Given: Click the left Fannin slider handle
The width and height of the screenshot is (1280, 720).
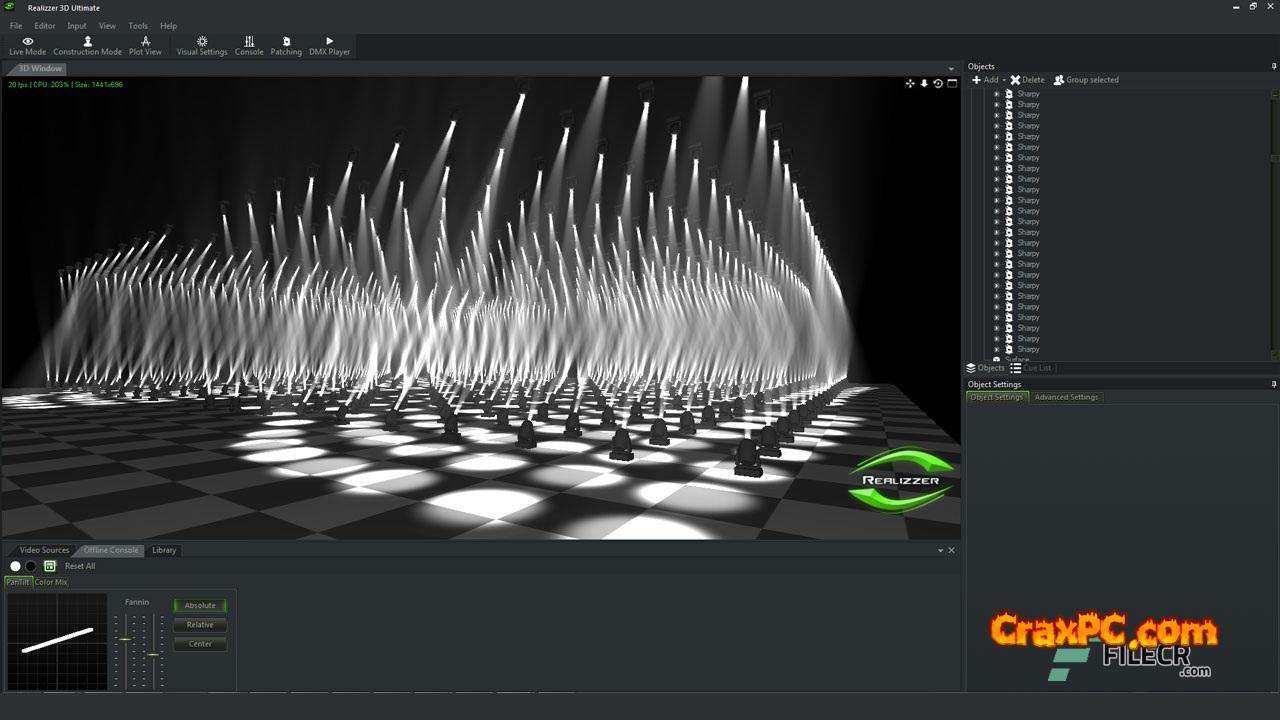Looking at the screenshot, I should [125, 639].
